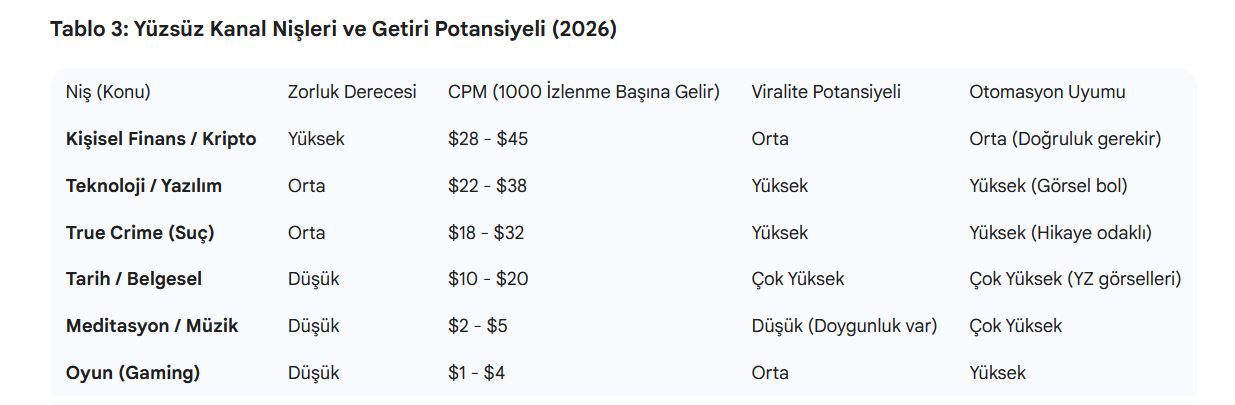
Task: Click the "Teknoloji / Yazılım" row label
Action: (x=144, y=186)
